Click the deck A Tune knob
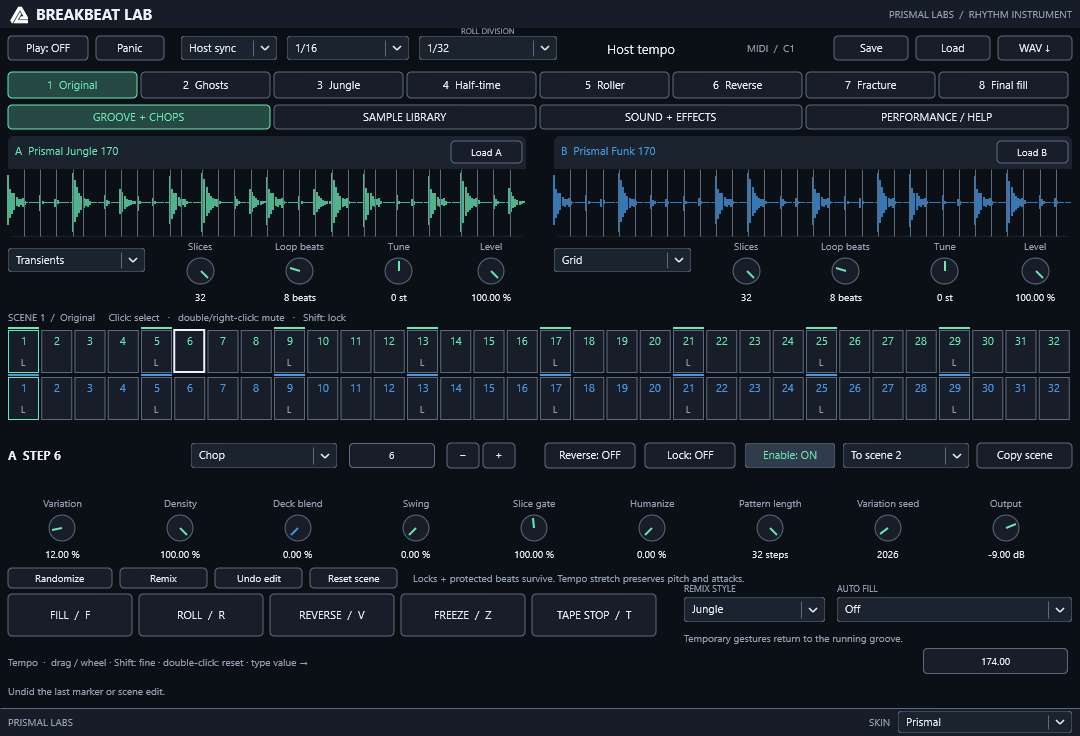1080x736 pixels. tap(398, 271)
